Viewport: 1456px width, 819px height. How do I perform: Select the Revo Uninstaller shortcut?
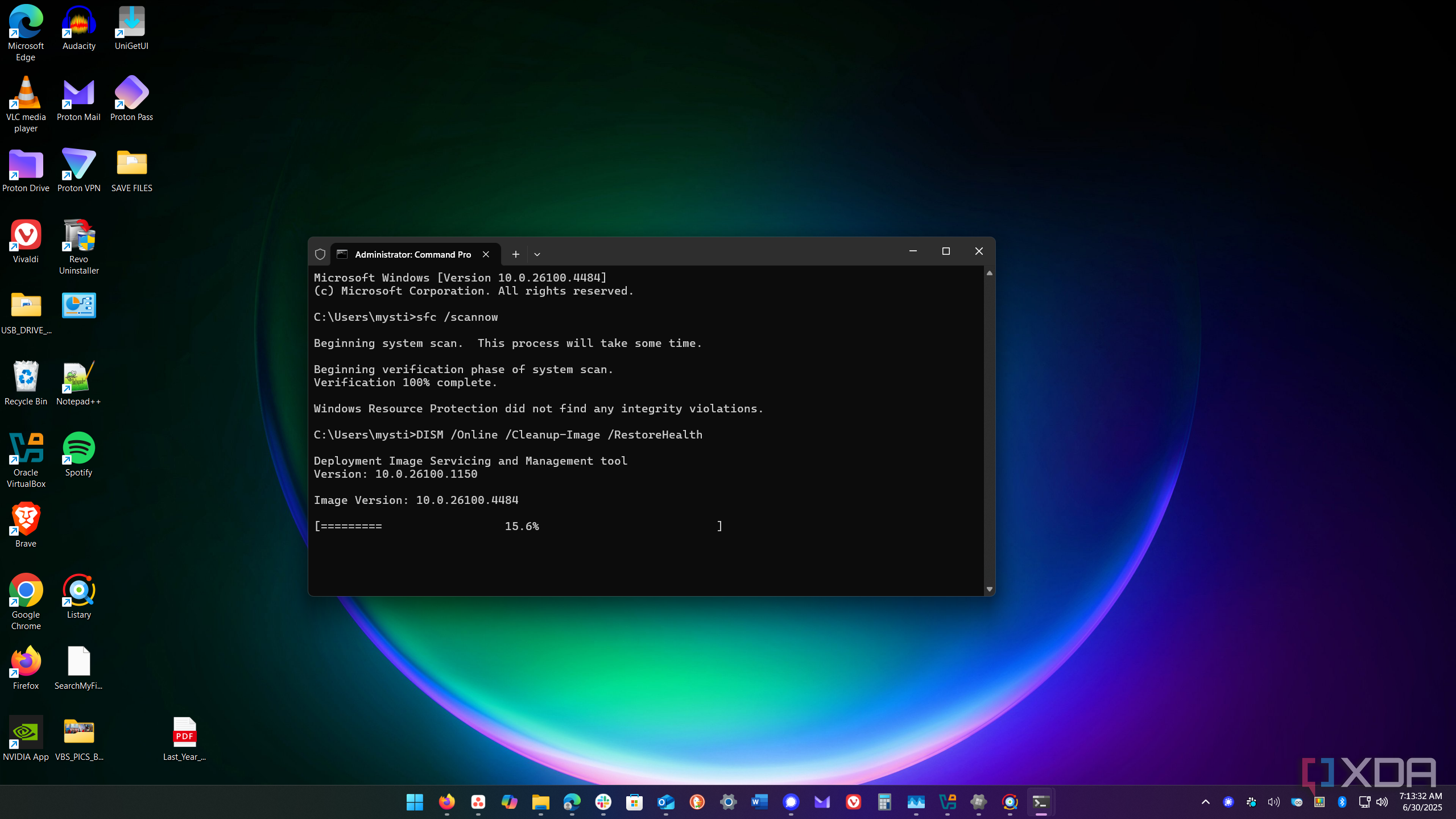78,247
